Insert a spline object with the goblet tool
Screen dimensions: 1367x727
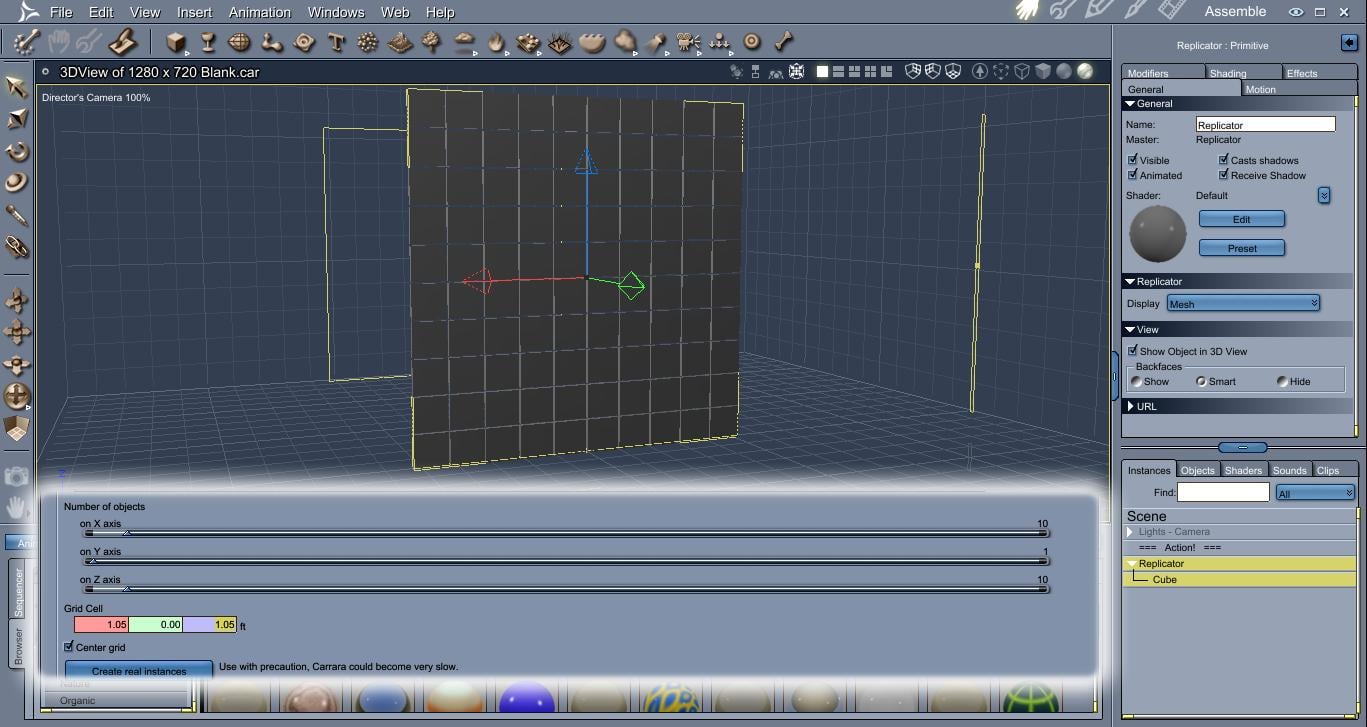[x=208, y=42]
